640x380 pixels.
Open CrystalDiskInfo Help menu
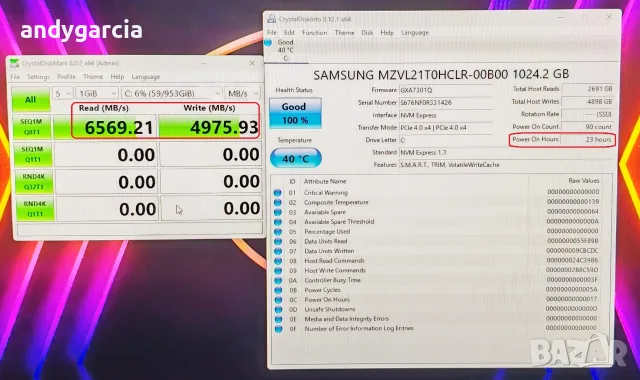(387, 33)
